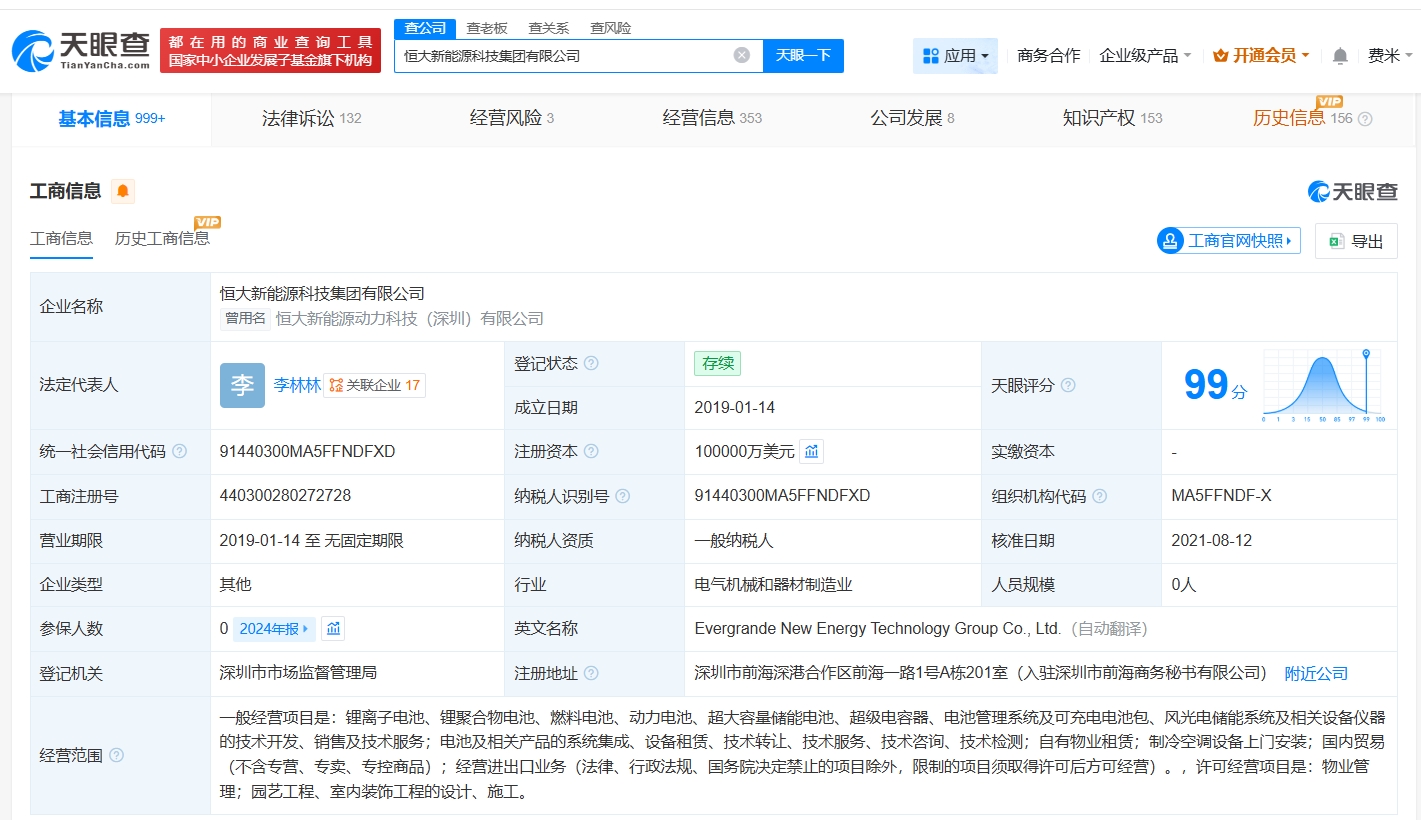Open the 历史工商信息 sub-tab
This screenshot has width=1421, height=820.
pyautogui.click(x=162, y=238)
